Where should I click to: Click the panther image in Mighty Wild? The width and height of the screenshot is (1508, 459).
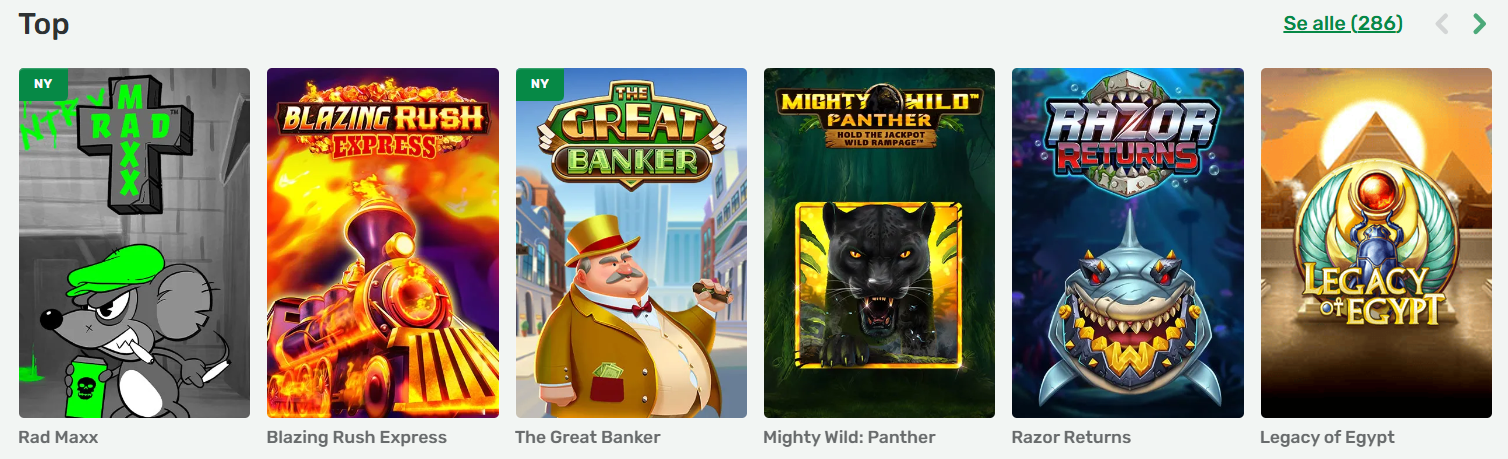click(x=879, y=283)
